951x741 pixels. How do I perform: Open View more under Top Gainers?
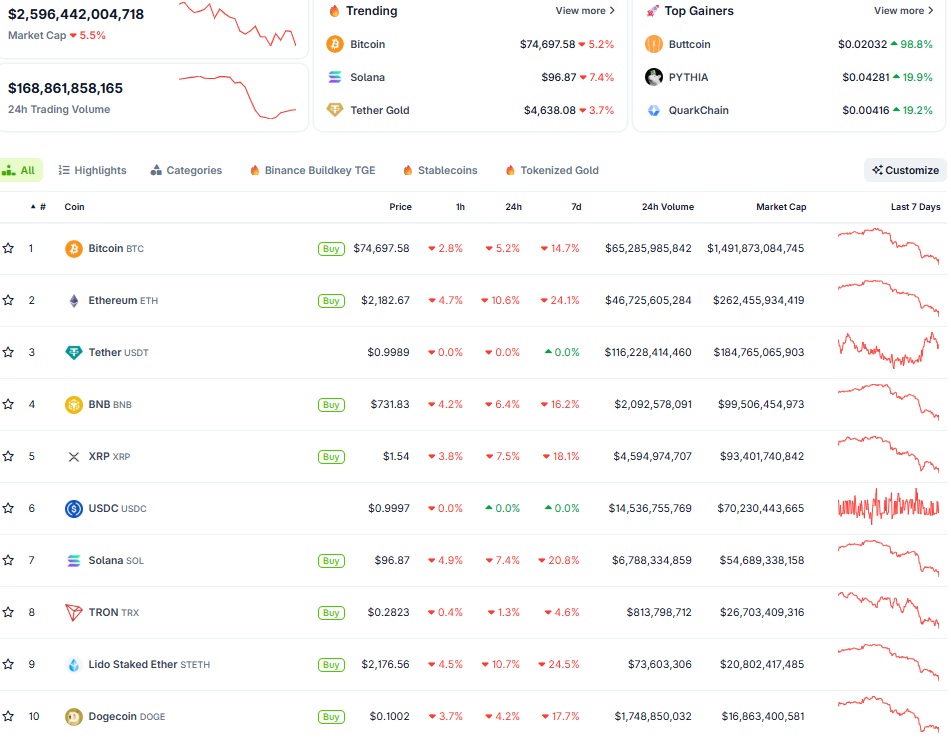[x=903, y=10]
